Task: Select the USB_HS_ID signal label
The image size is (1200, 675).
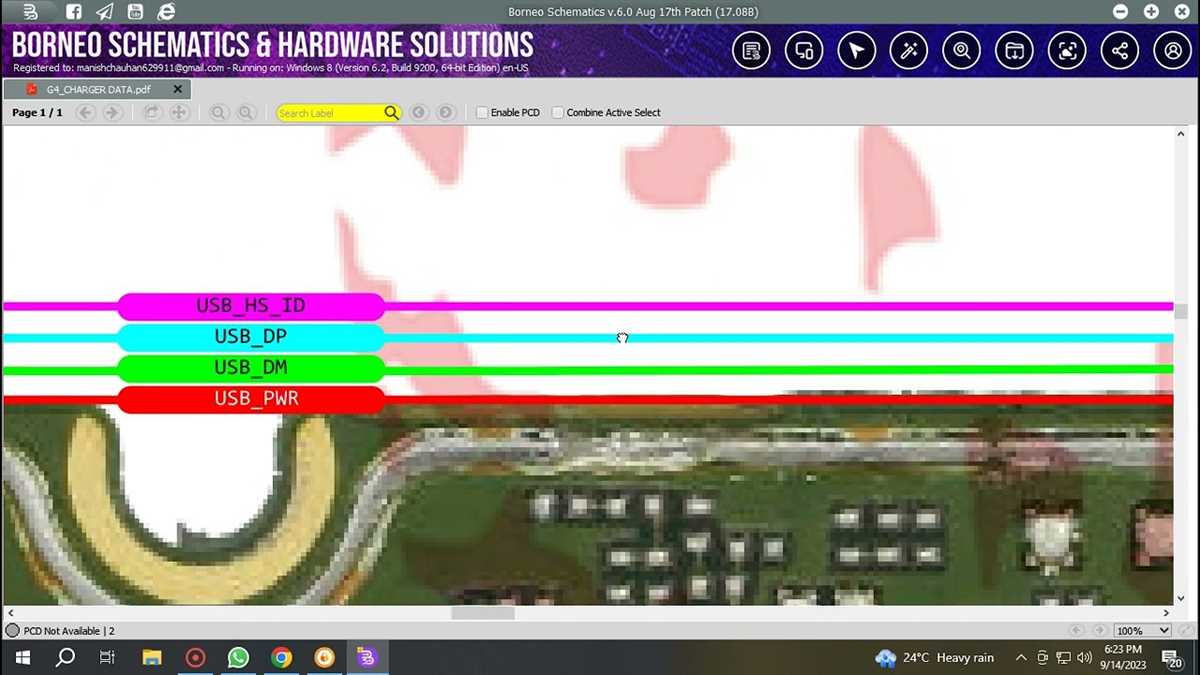Action: [251, 306]
